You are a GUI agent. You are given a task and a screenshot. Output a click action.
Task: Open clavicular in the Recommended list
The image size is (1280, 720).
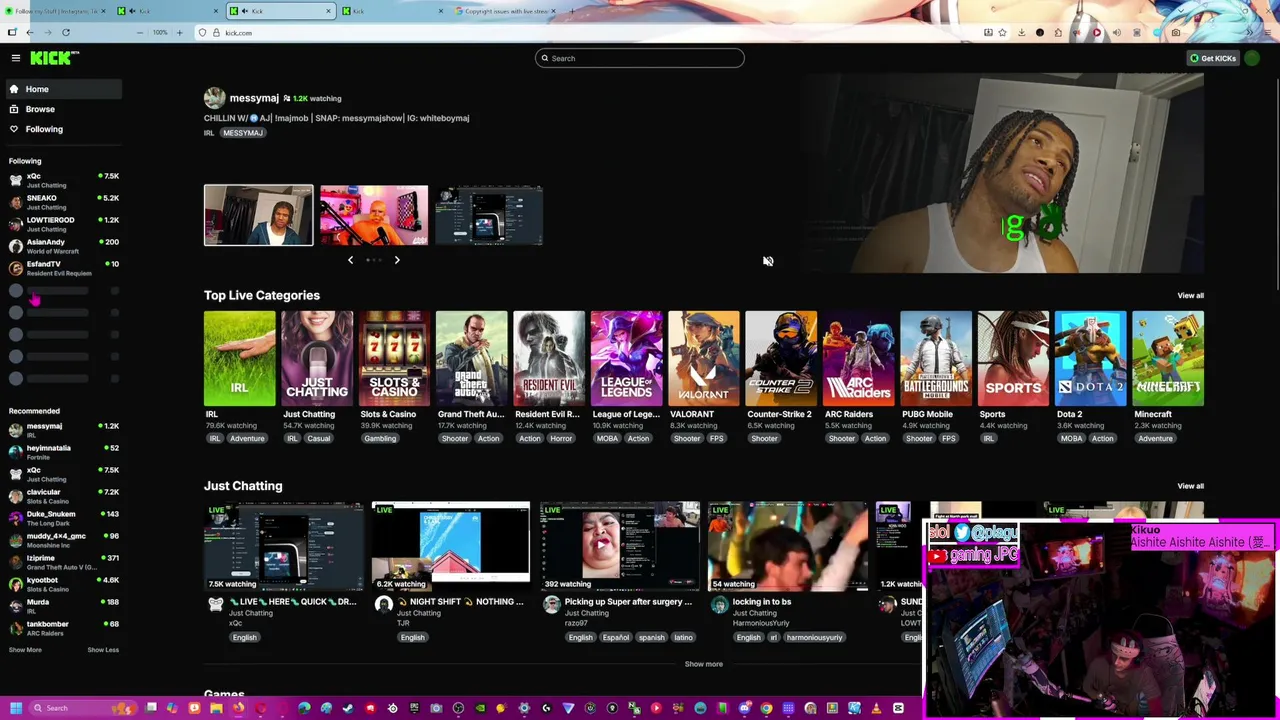point(62,496)
